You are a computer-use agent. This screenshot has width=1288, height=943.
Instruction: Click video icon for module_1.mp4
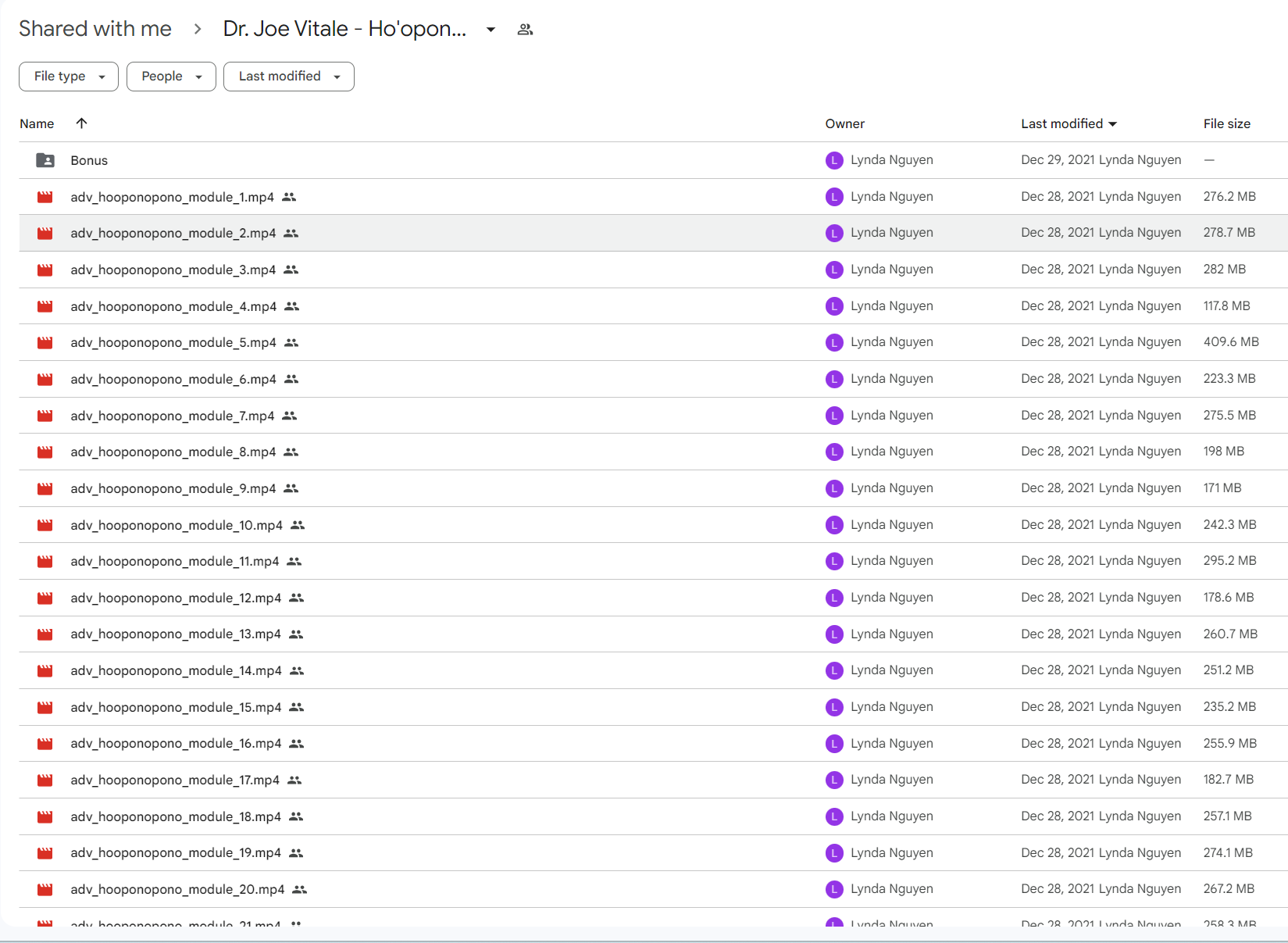point(45,197)
